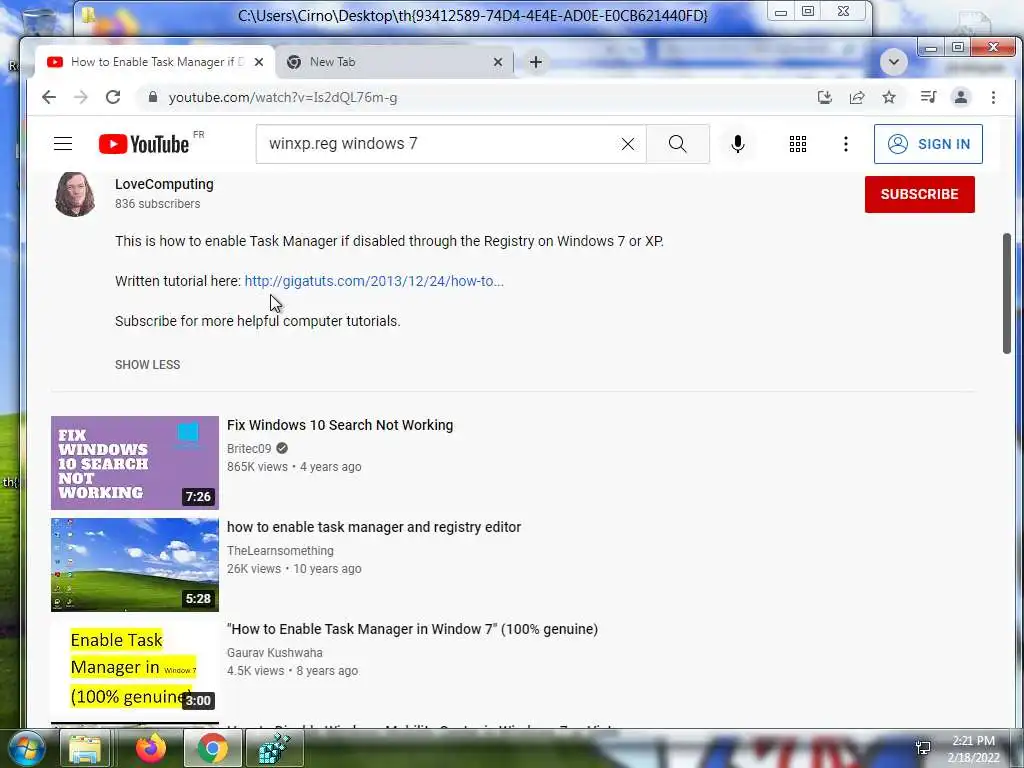Click the network tray icon
Viewport: 1024px width, 768px height.
coord(923,748)
